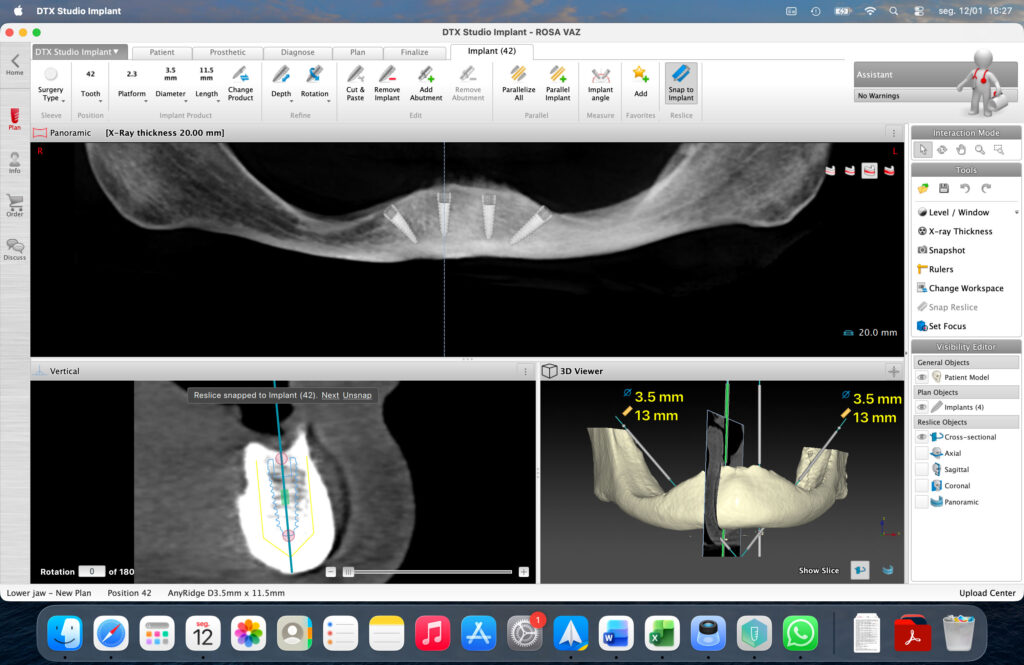Toggle visibility of Implants (4)
Image resolution: width=1024 pixels, height=665 pixels.
coord(922,407)
